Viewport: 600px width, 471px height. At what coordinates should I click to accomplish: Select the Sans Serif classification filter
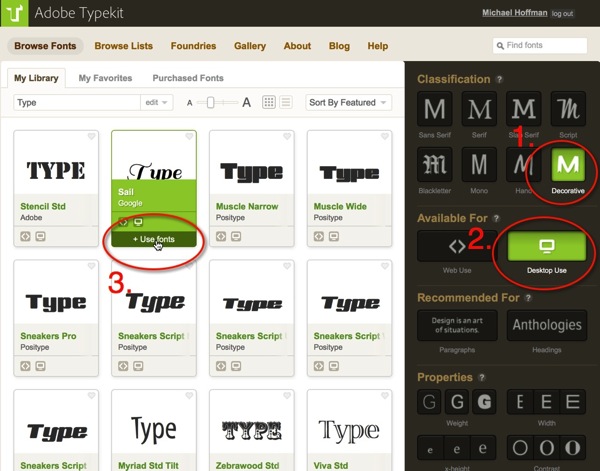[435, 109]
